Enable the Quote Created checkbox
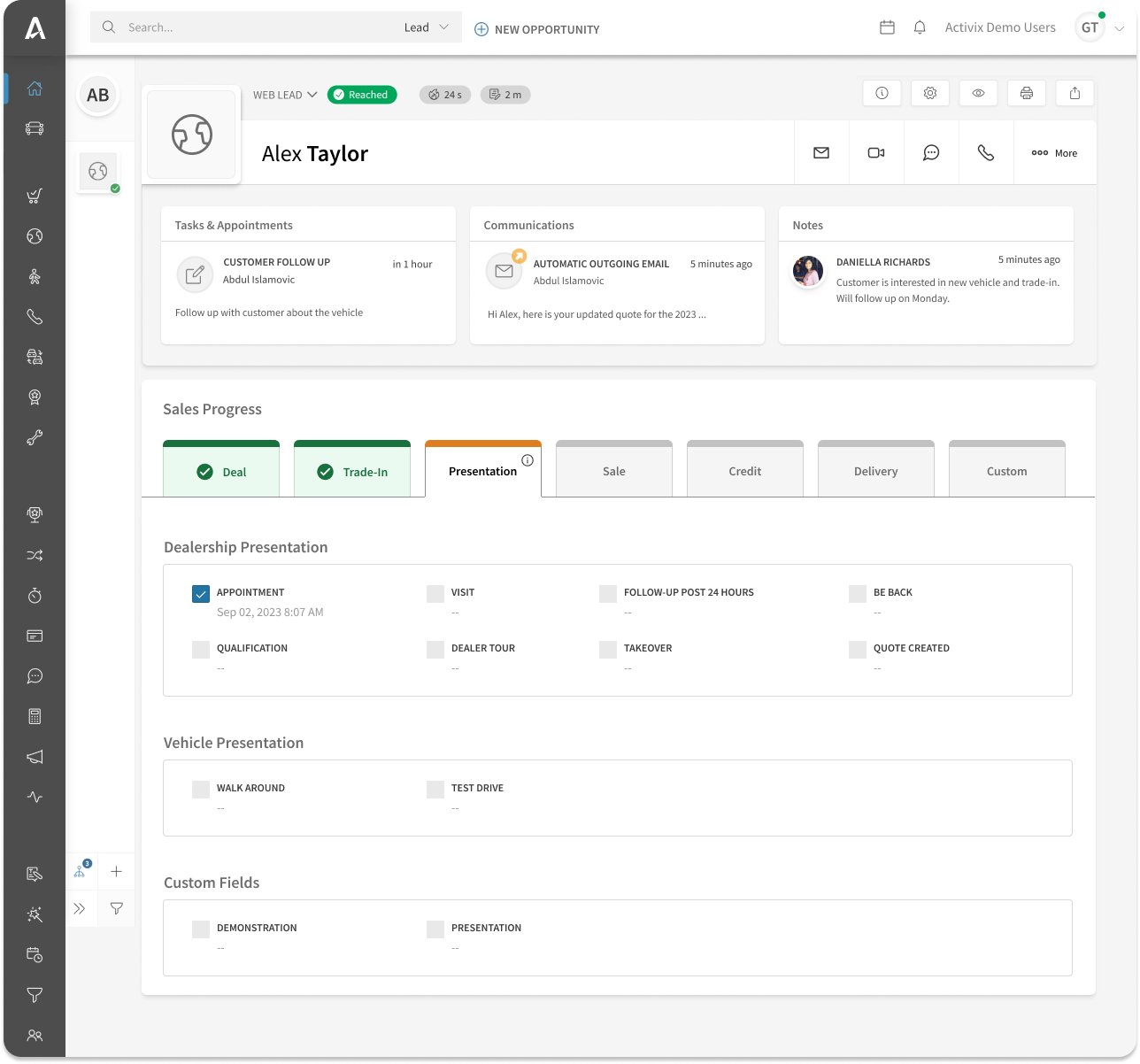The height and width of the screenshot is (1064, 1140). tap(857, 649)
